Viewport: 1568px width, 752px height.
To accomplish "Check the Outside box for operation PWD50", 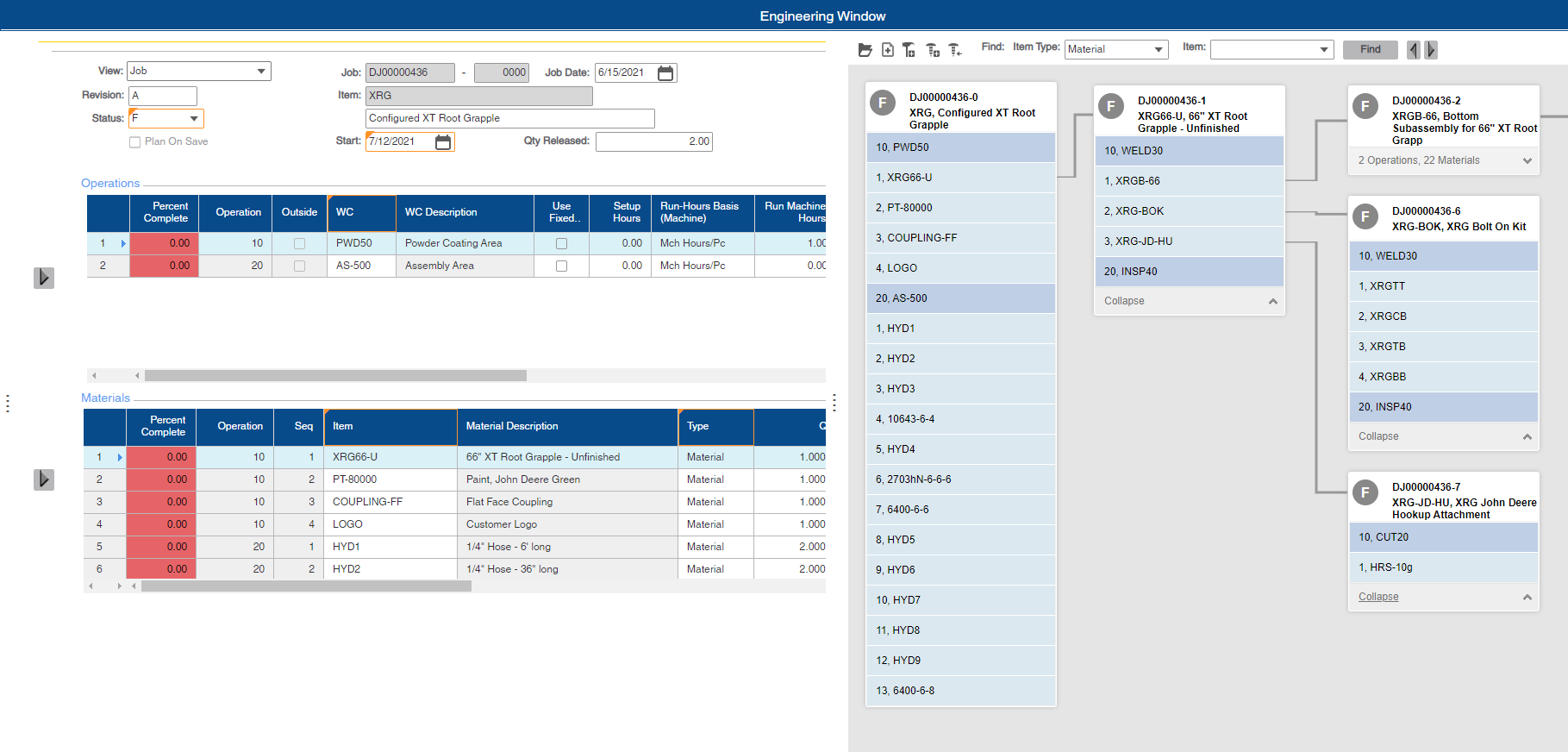I will click(x=299, y=244).
